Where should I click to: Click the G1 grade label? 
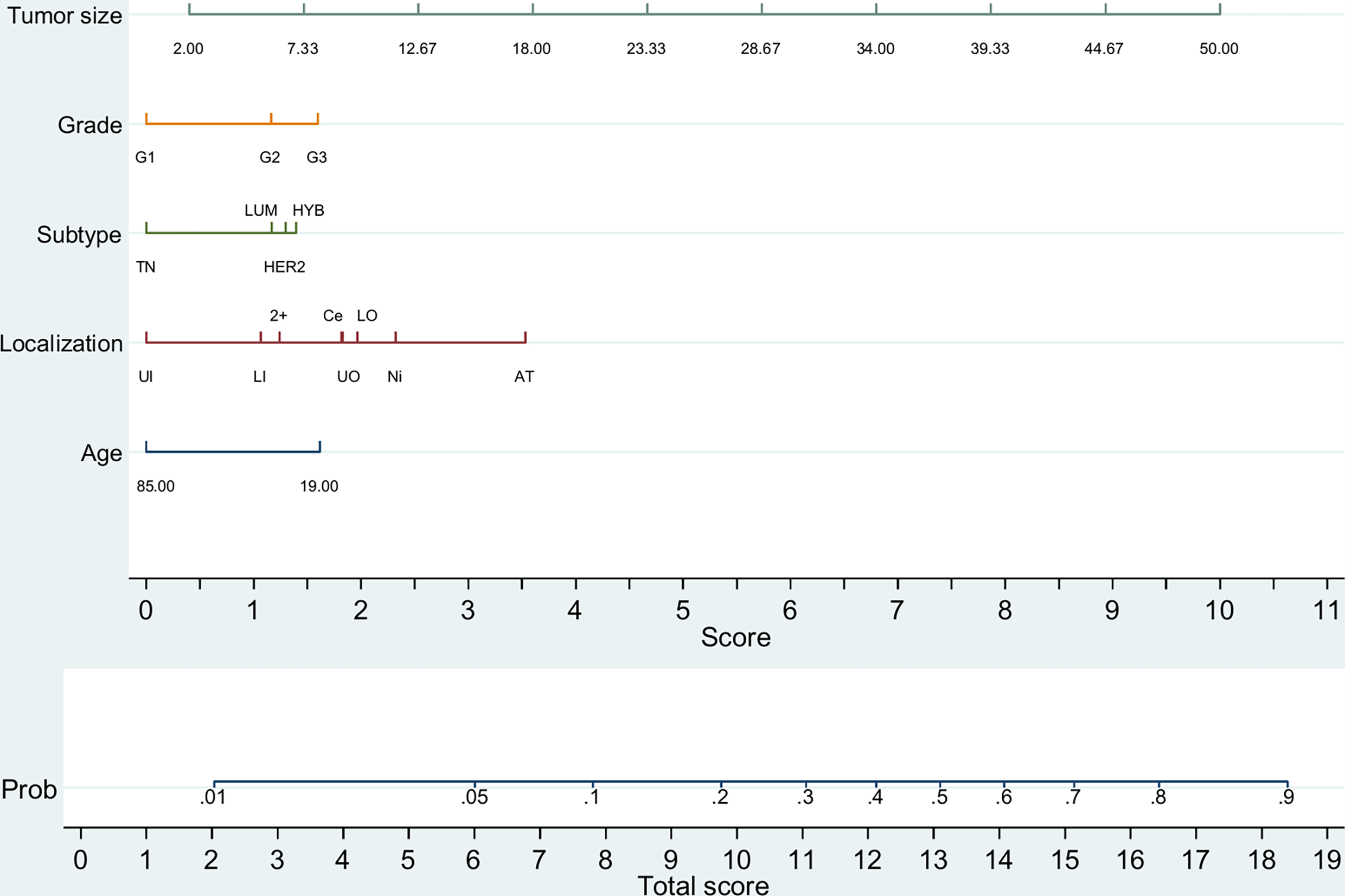145,157
